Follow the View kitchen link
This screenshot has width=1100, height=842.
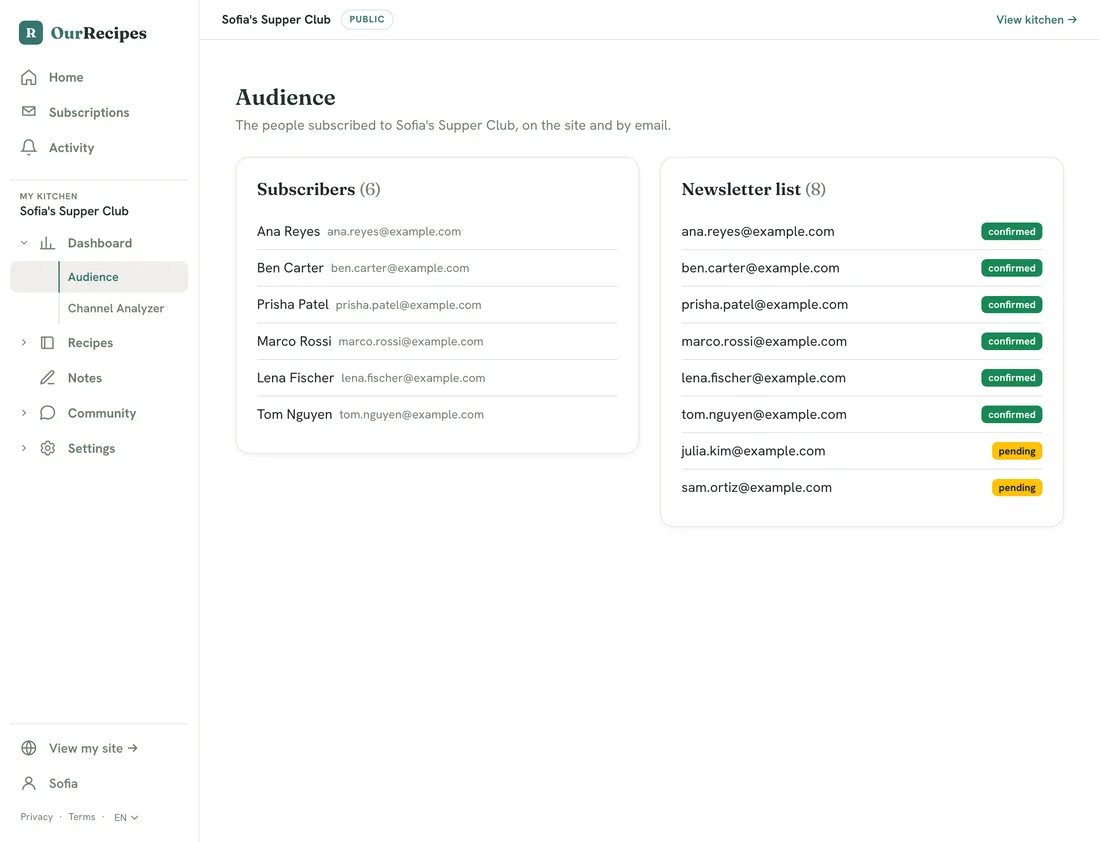[1036, 20]
